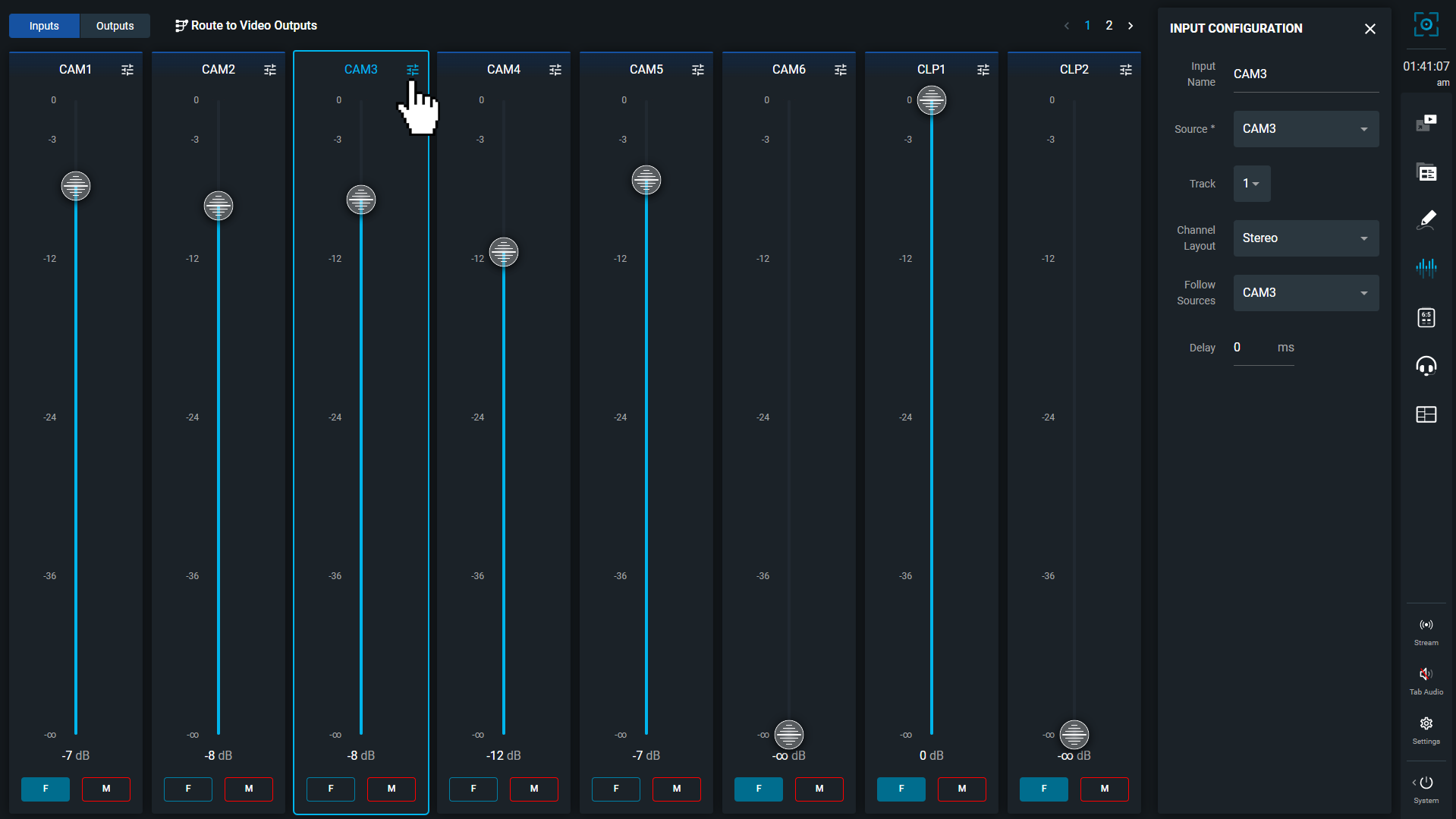The height and width of the screenshot is (819, 1456).
Task: Open the Follow Sources dropdown
Action: pyautogui.click(x=1306, y=292)
